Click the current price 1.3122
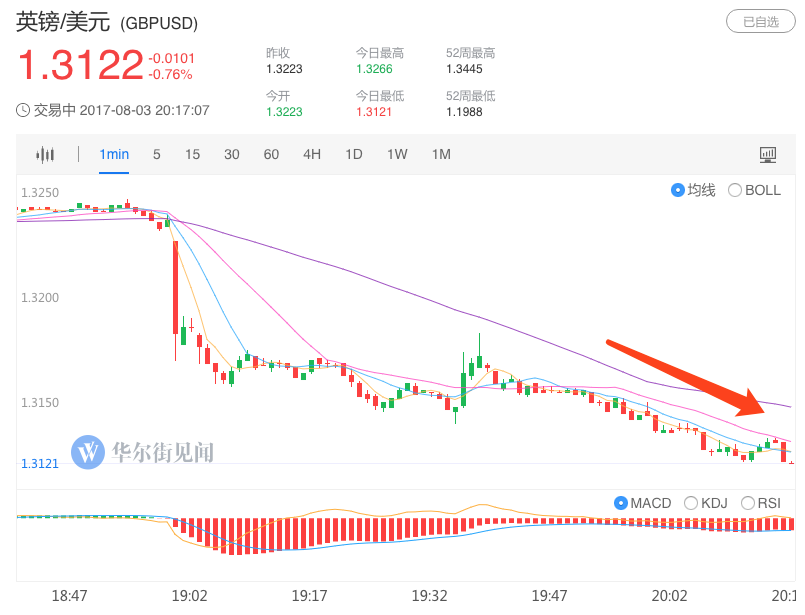The height and width of the screenshot is (615, 805). (x=81, y=65)
